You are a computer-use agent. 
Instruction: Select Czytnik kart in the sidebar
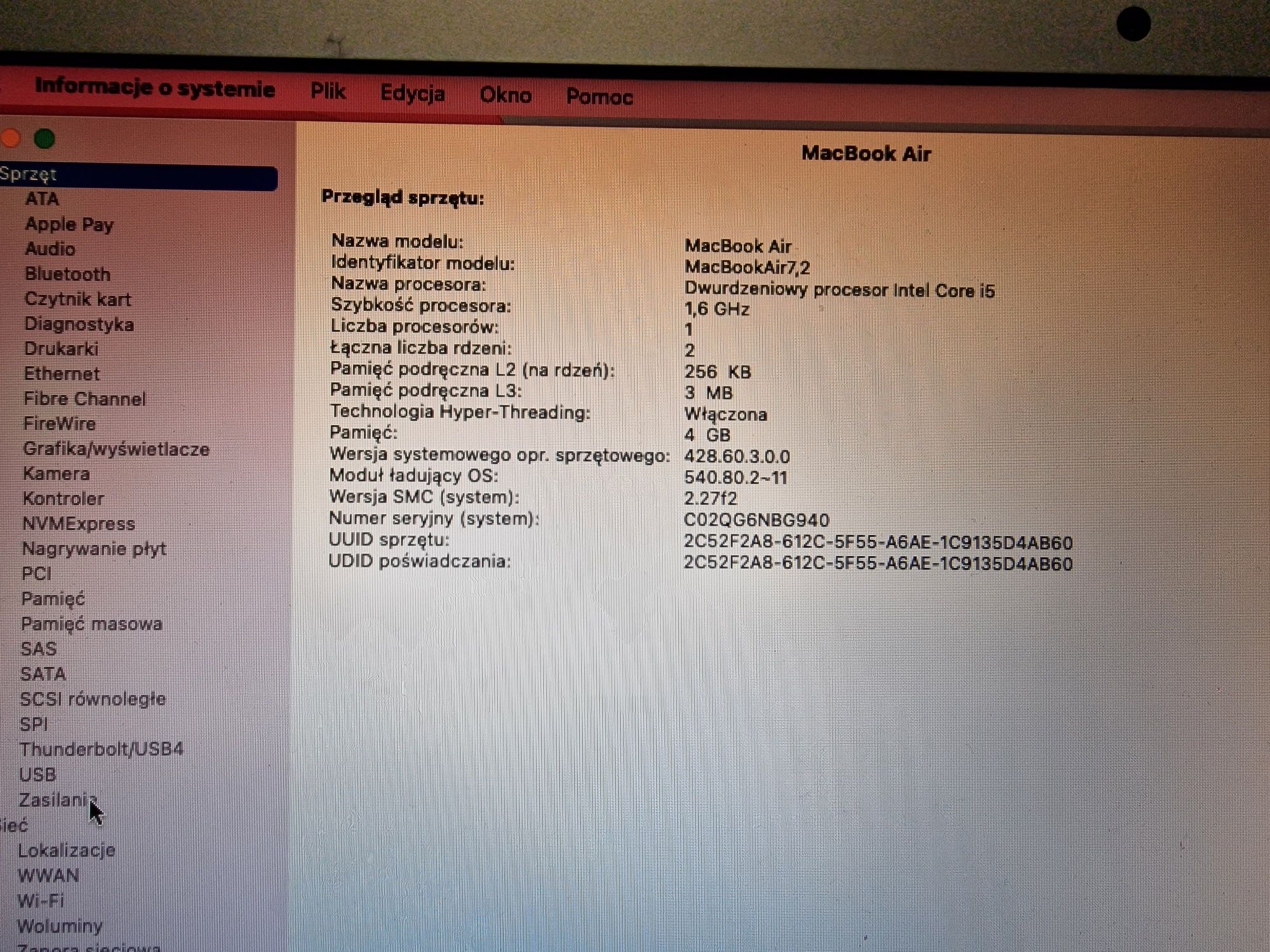77,299
